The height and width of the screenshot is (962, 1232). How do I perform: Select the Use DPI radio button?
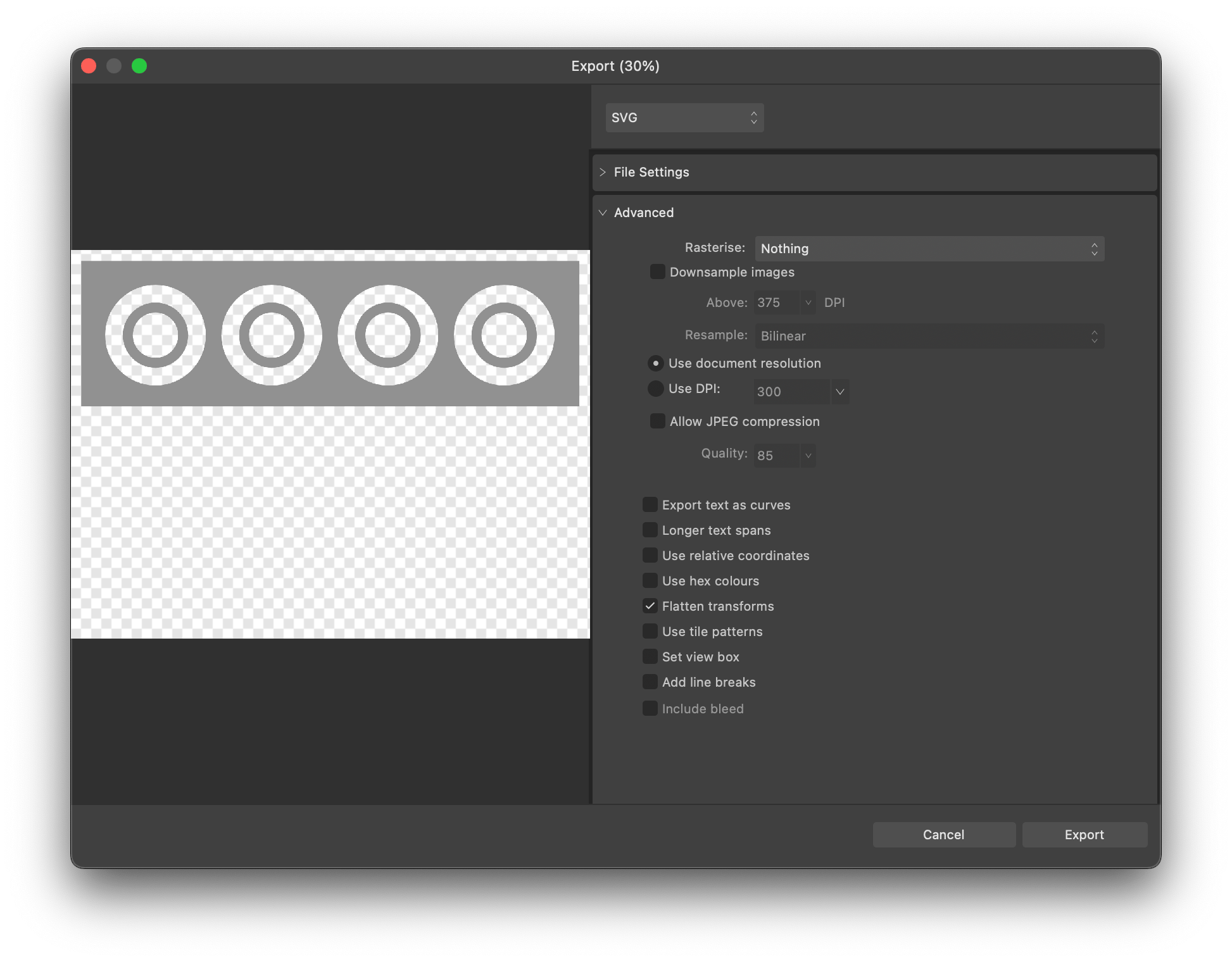(x=656, y=389)
